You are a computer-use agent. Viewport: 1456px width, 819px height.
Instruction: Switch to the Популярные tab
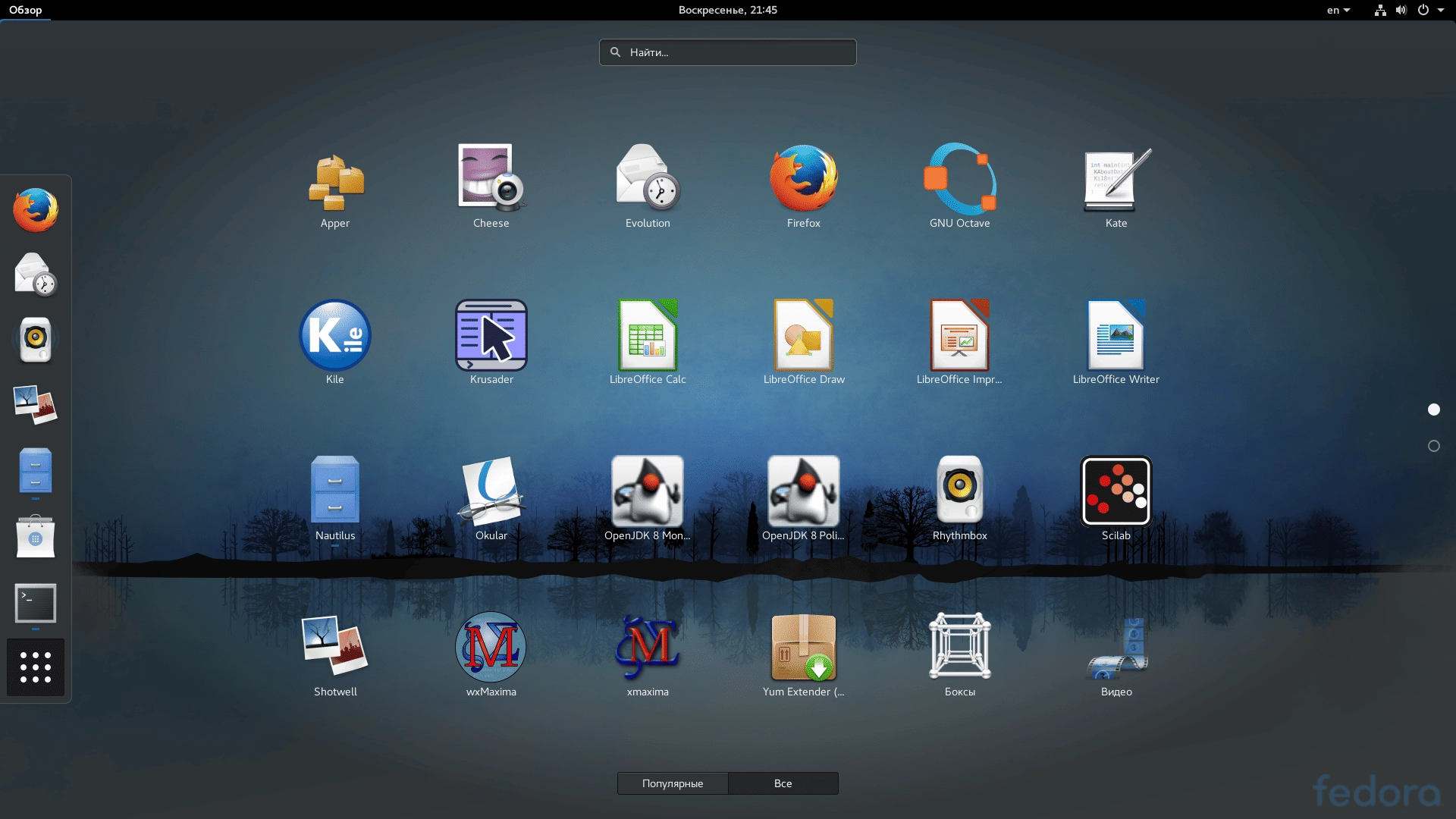(673, 783)
